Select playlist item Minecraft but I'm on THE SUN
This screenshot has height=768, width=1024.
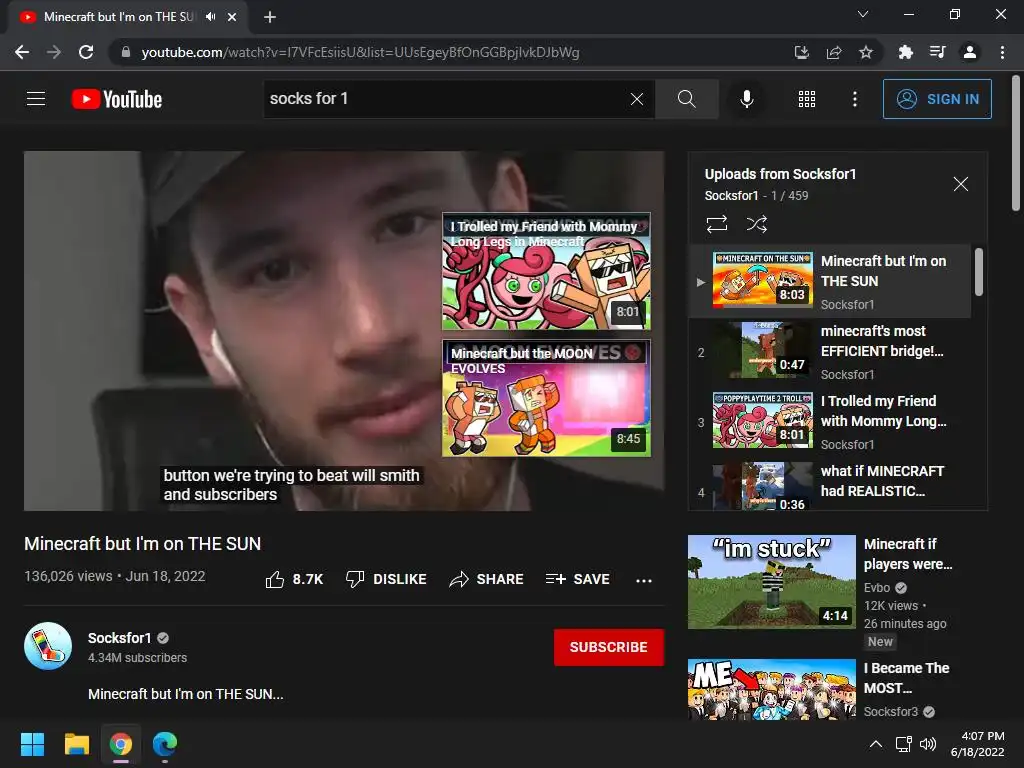tap(829, 281)
